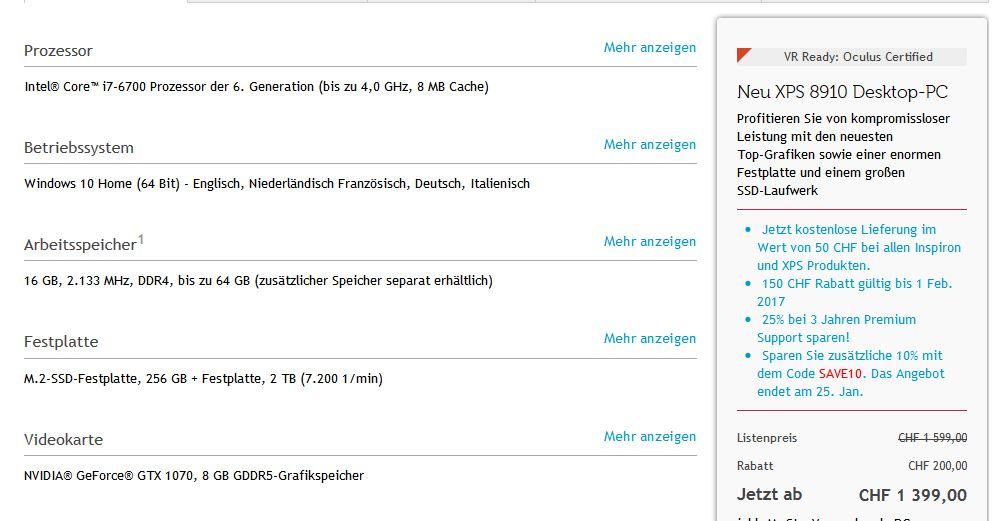Click the Festplatte section heading
The height and width of the screenshot is (521, 1005).
coord(61,342)
